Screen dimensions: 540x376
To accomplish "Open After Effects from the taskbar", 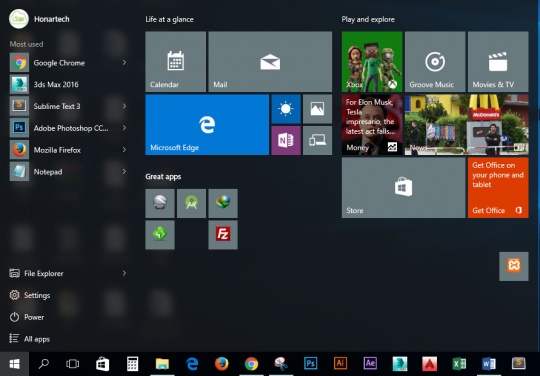I will tap(370, 364).
